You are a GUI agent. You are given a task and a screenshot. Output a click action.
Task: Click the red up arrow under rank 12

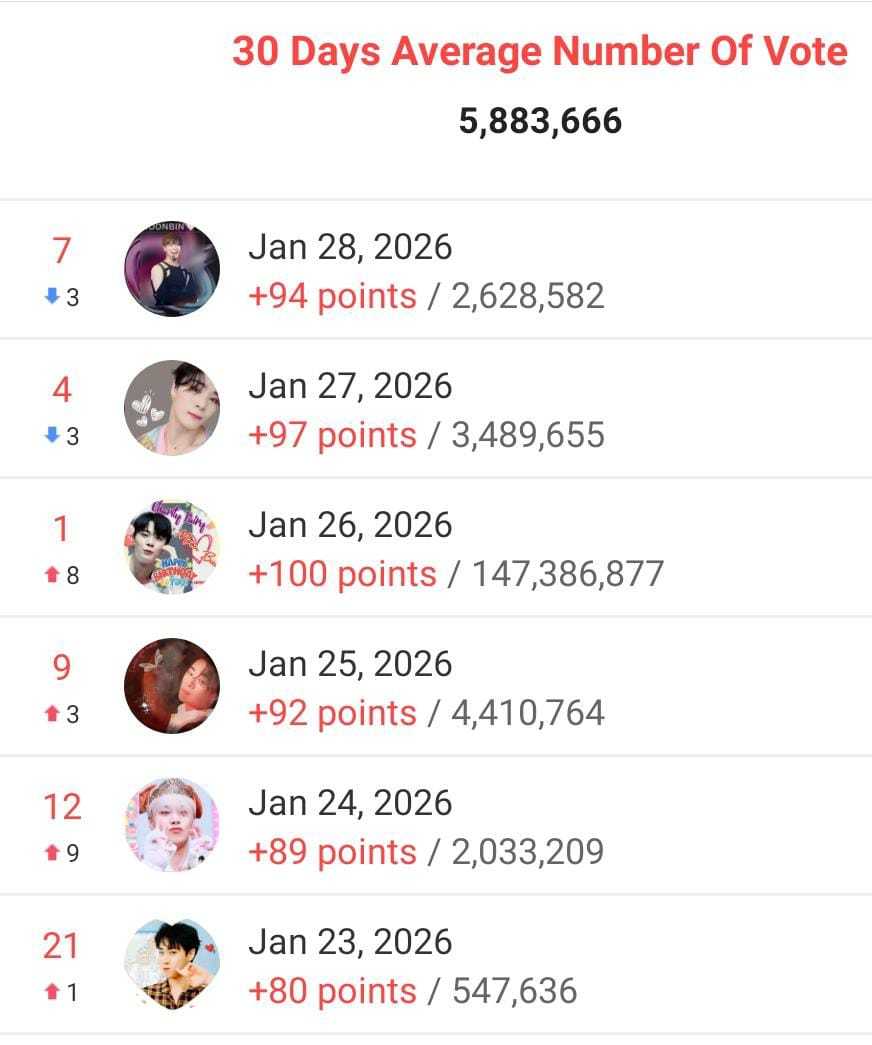coord(52,853)
